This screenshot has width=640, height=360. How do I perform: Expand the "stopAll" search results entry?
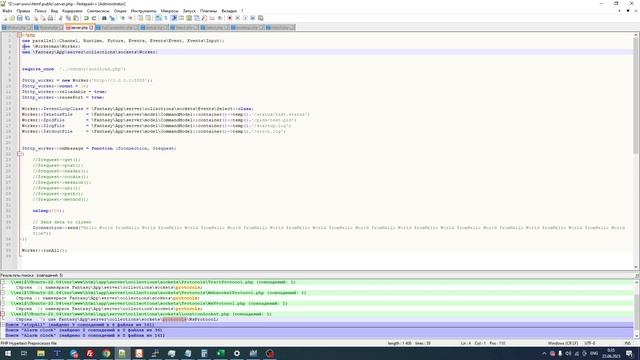click(2, 325)
